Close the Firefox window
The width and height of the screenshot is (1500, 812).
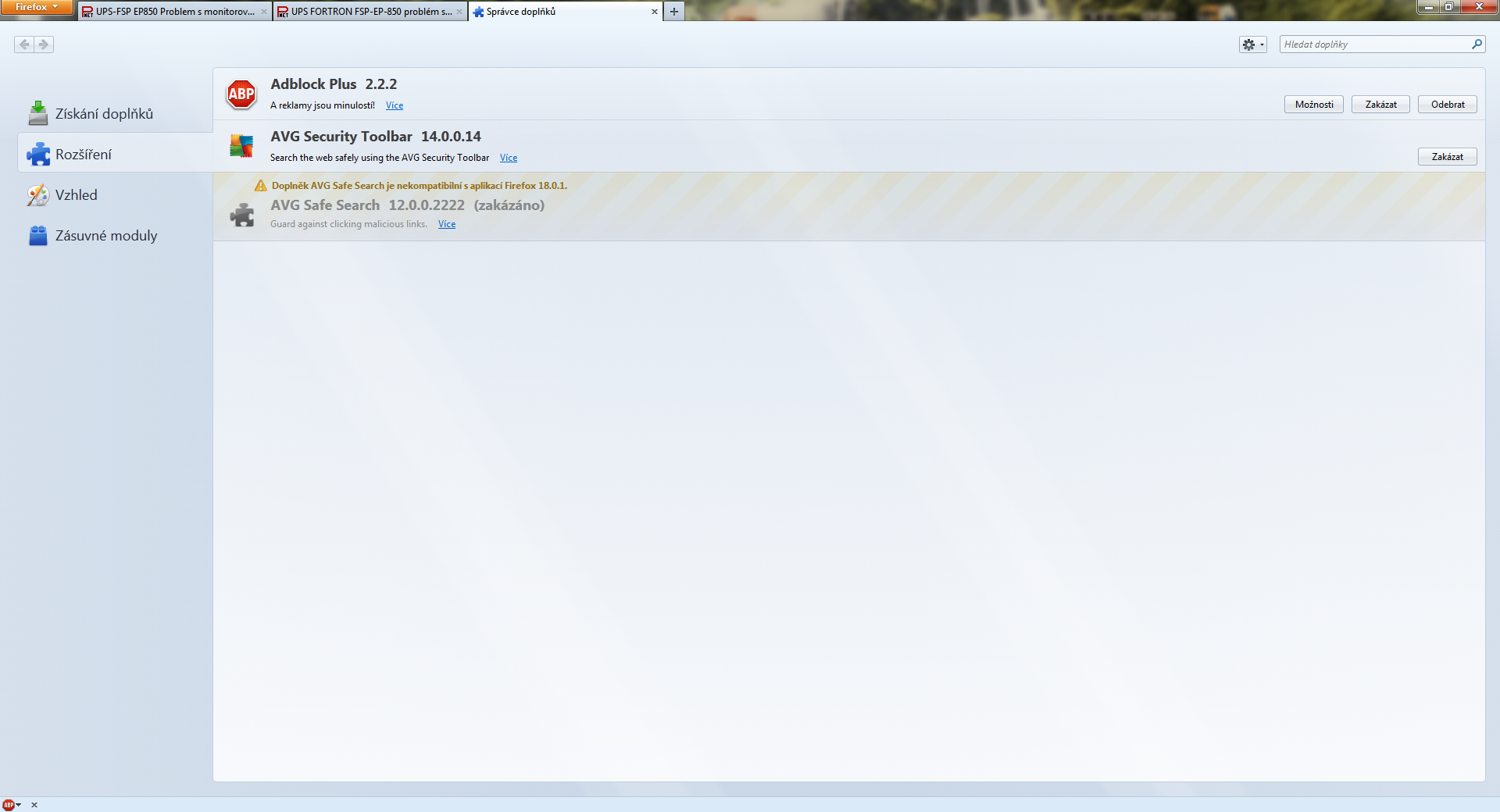pos(1478,6)
